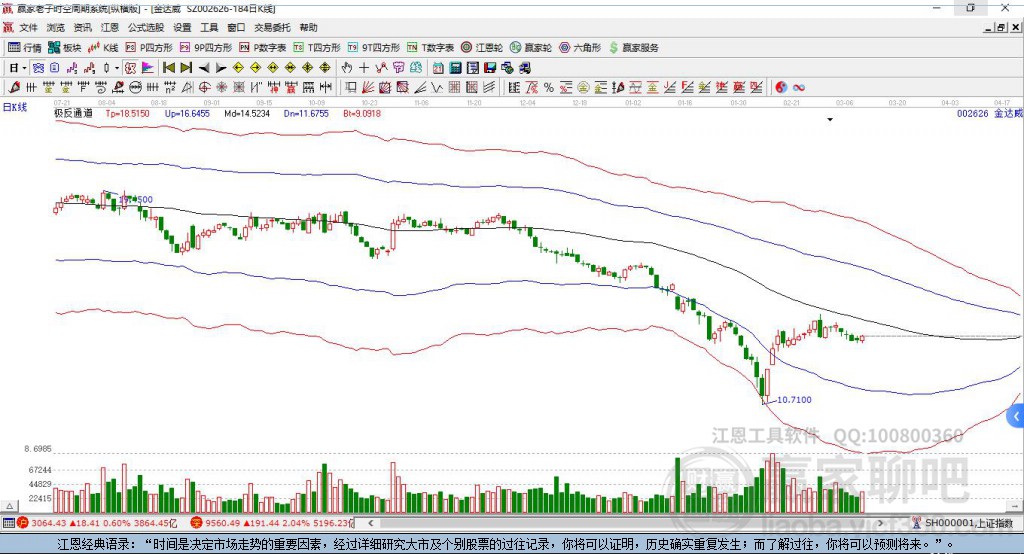Click SH000001 上证指数 in status bar

[x=968, y=523]
